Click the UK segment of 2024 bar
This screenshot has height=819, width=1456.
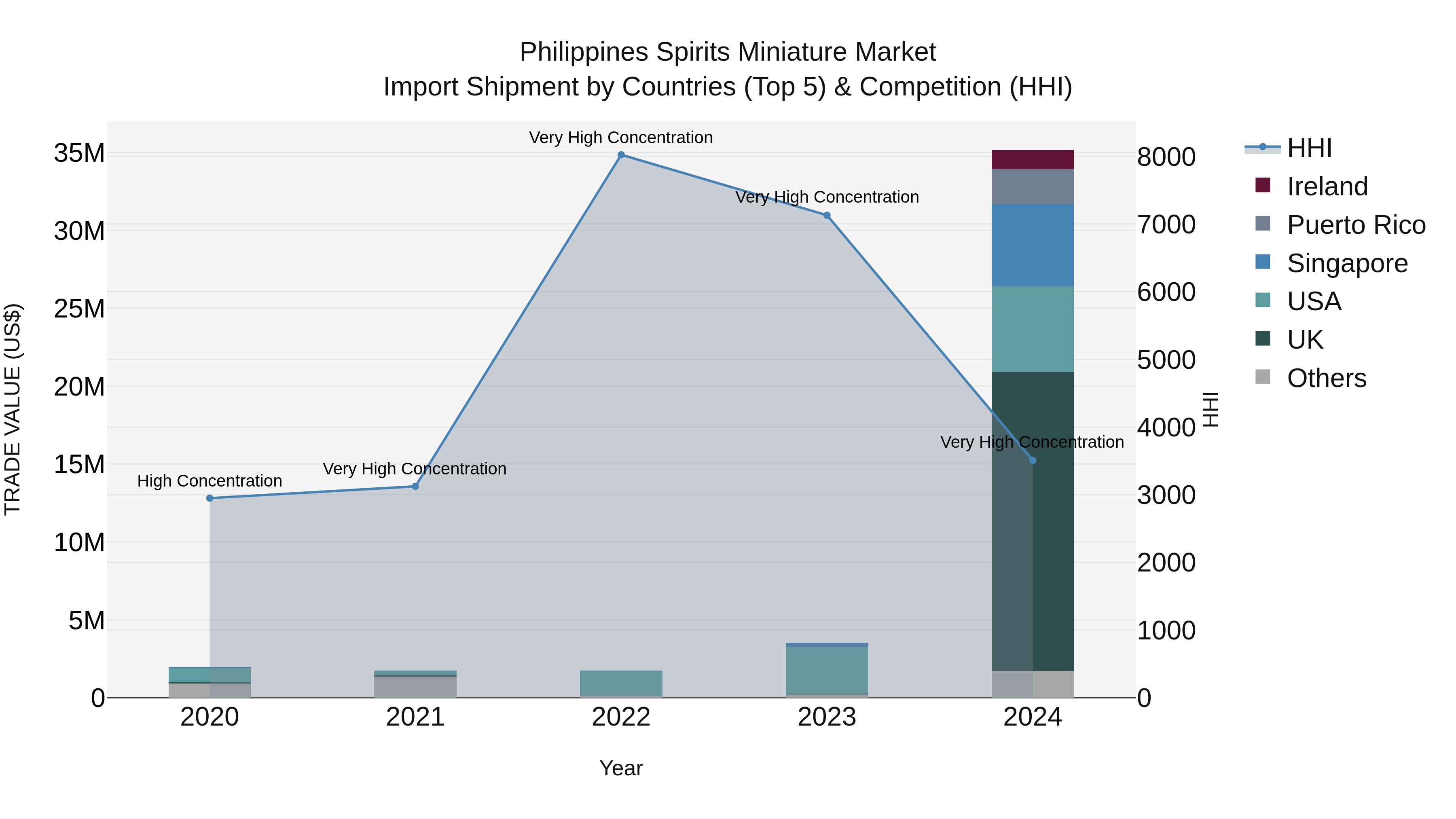[1033, 521]
